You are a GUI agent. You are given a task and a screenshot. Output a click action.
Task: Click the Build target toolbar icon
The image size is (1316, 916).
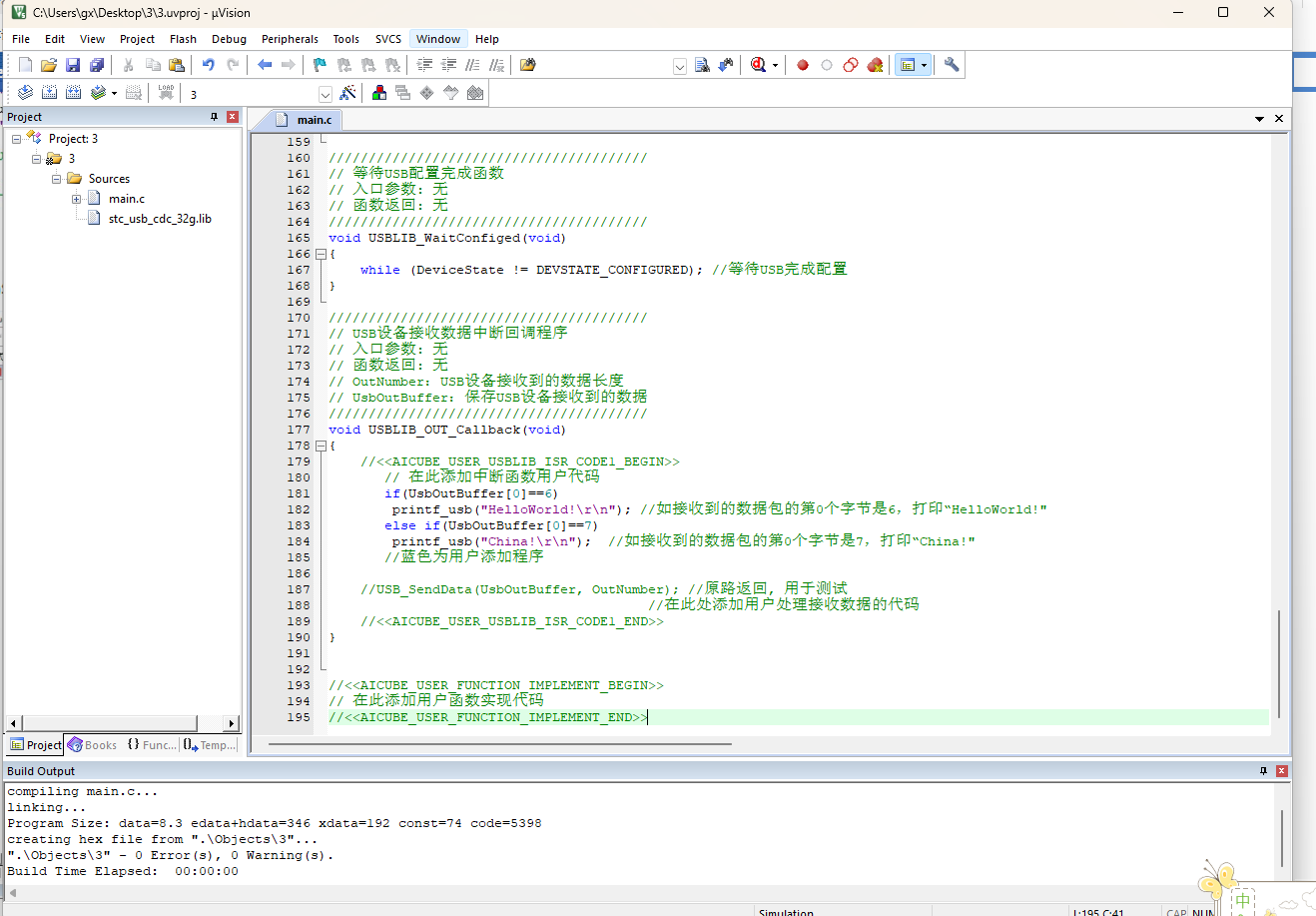[49, 93]
